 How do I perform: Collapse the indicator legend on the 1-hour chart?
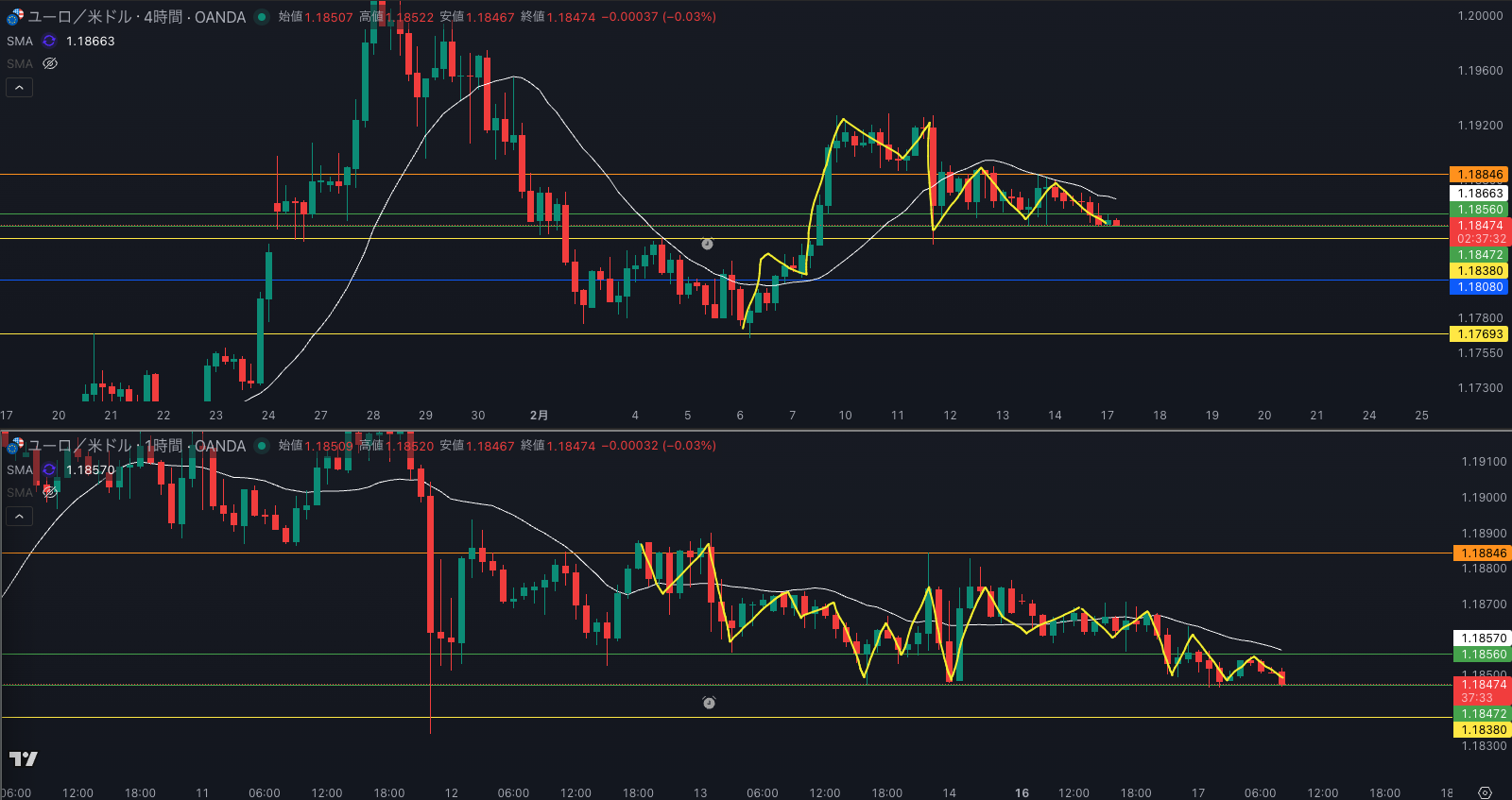tap(20, 517)
